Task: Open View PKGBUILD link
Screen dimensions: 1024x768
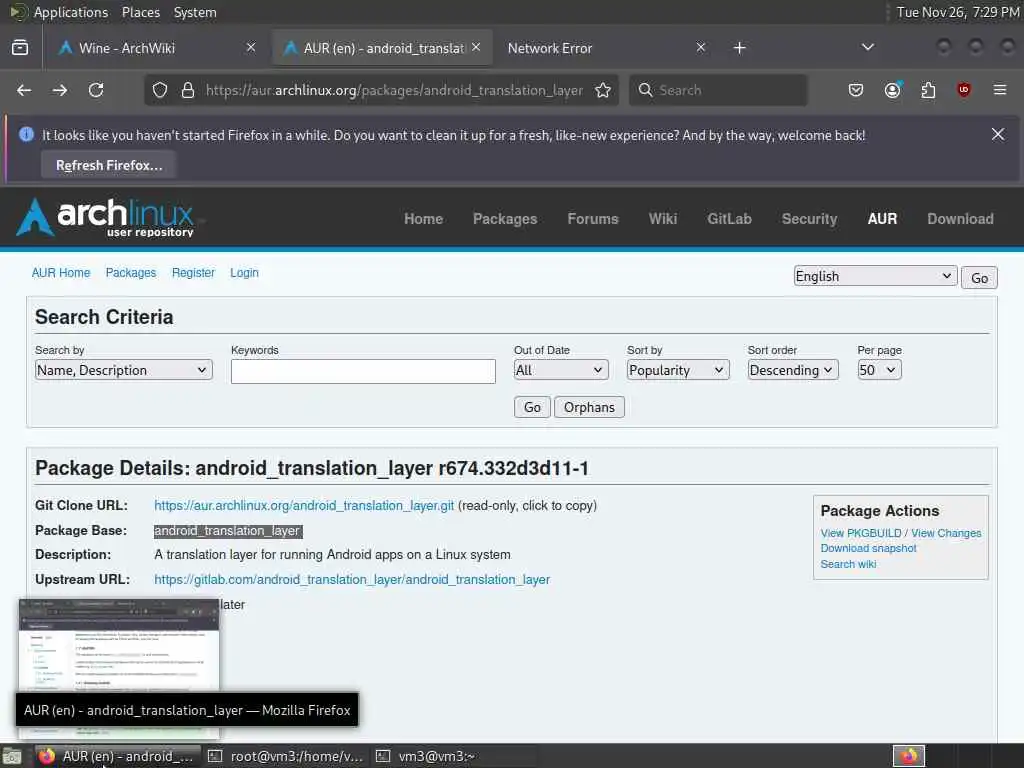Action: click(861, 533)
